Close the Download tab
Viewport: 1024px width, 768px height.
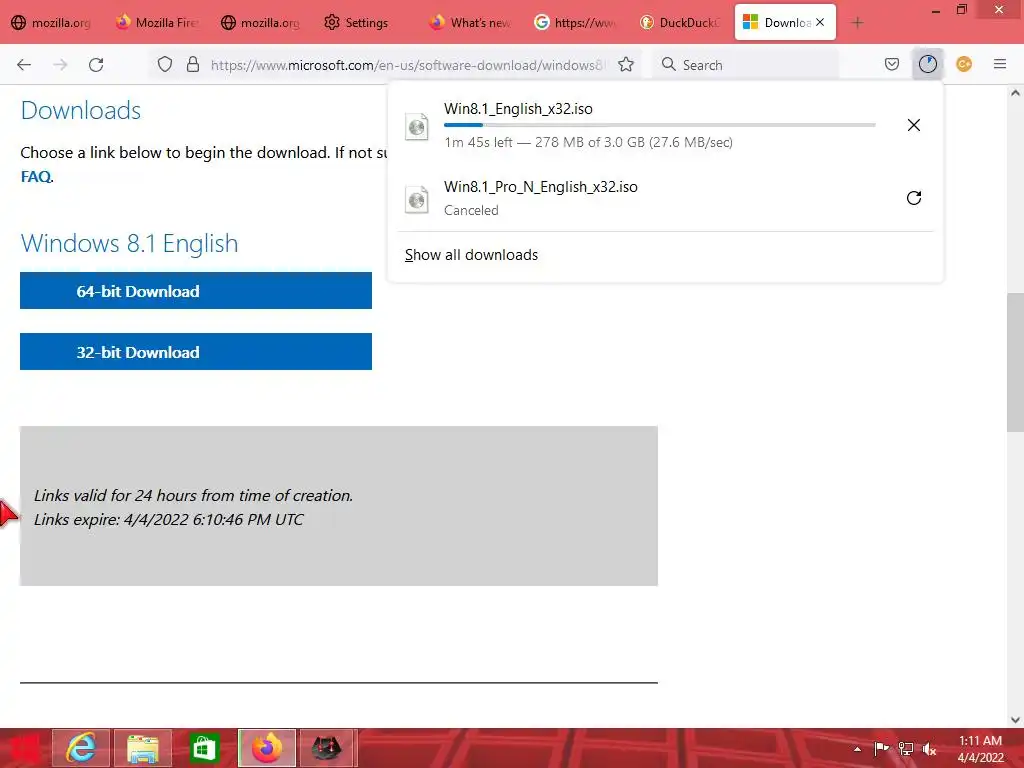pos(820,22)
